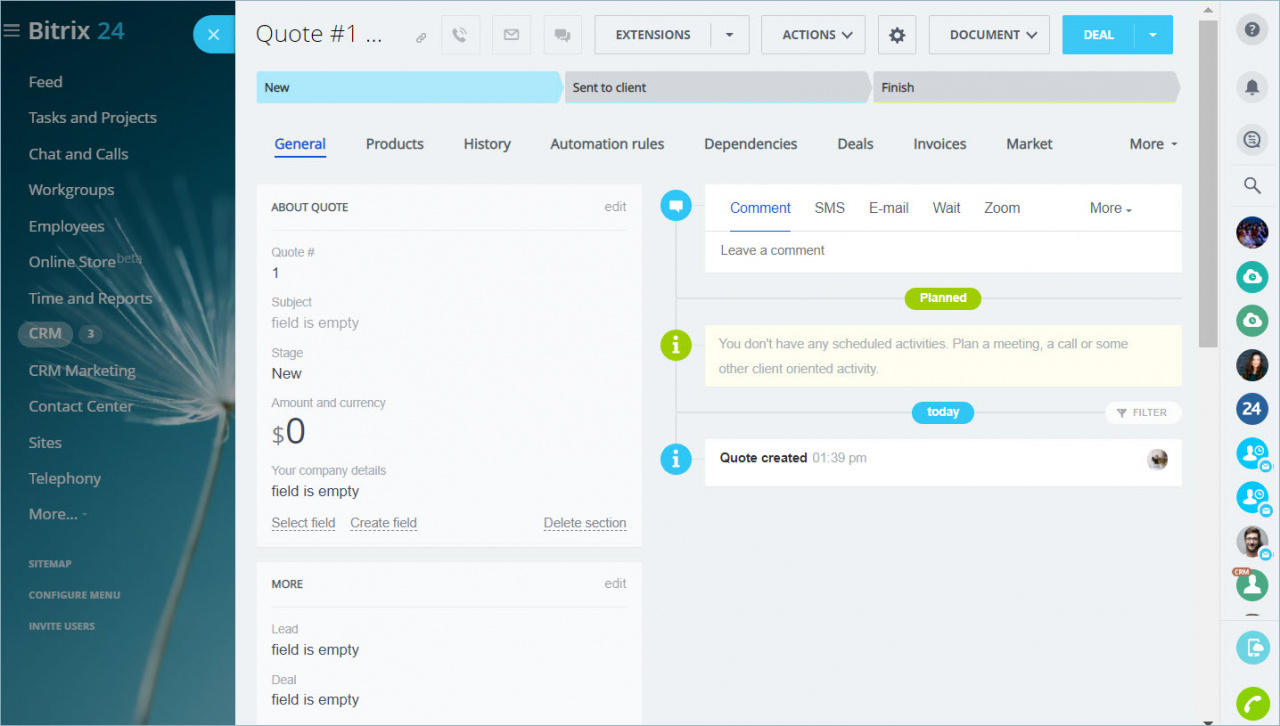Switch to the Products tab

[x=395, y=144]
